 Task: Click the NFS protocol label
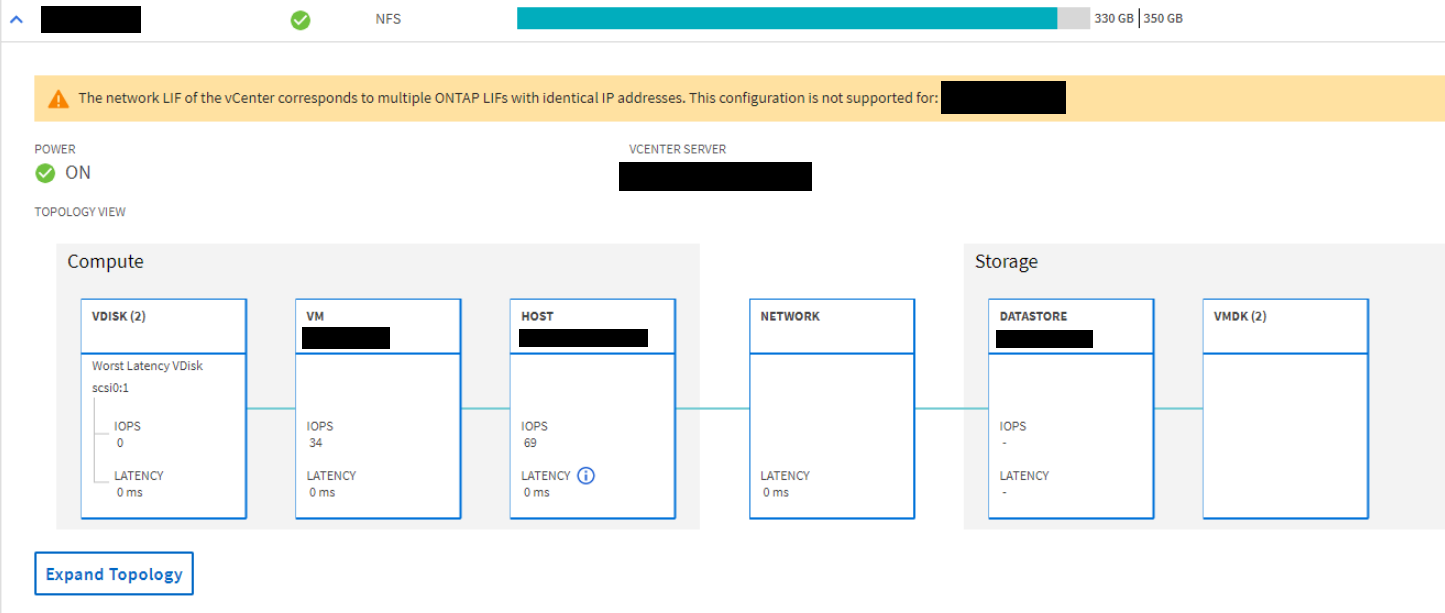click(x=388, y=19)
